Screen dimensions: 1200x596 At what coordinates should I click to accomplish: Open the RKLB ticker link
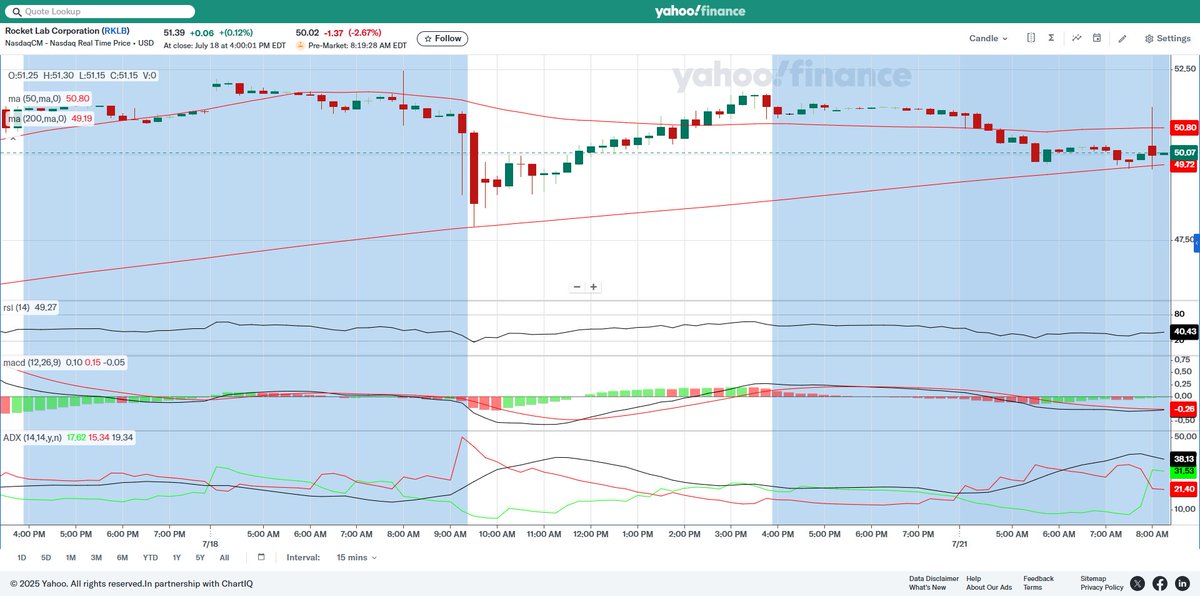click(116, 30)
